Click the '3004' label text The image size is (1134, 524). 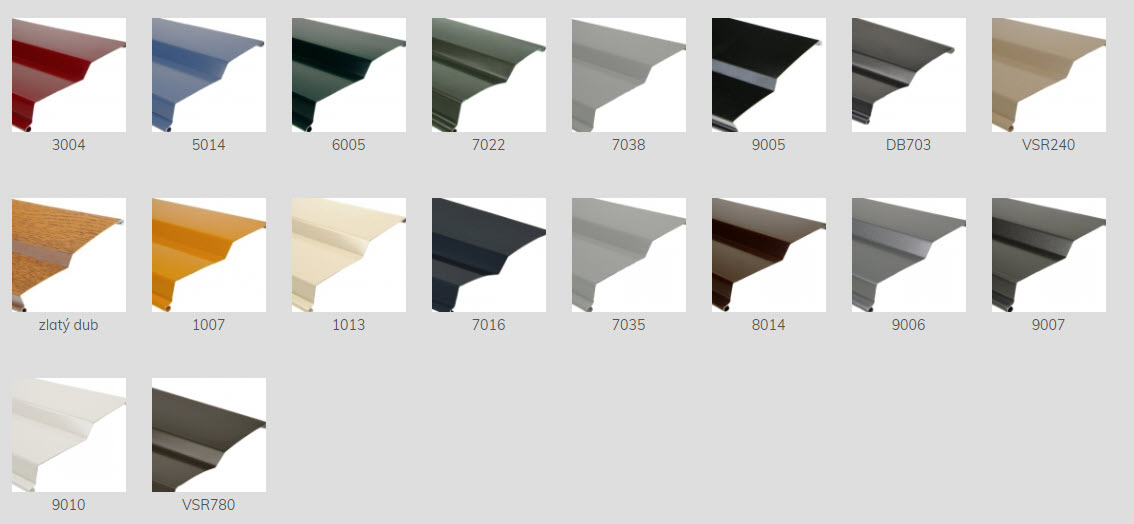pyautogui.click(x=69, y=145)
